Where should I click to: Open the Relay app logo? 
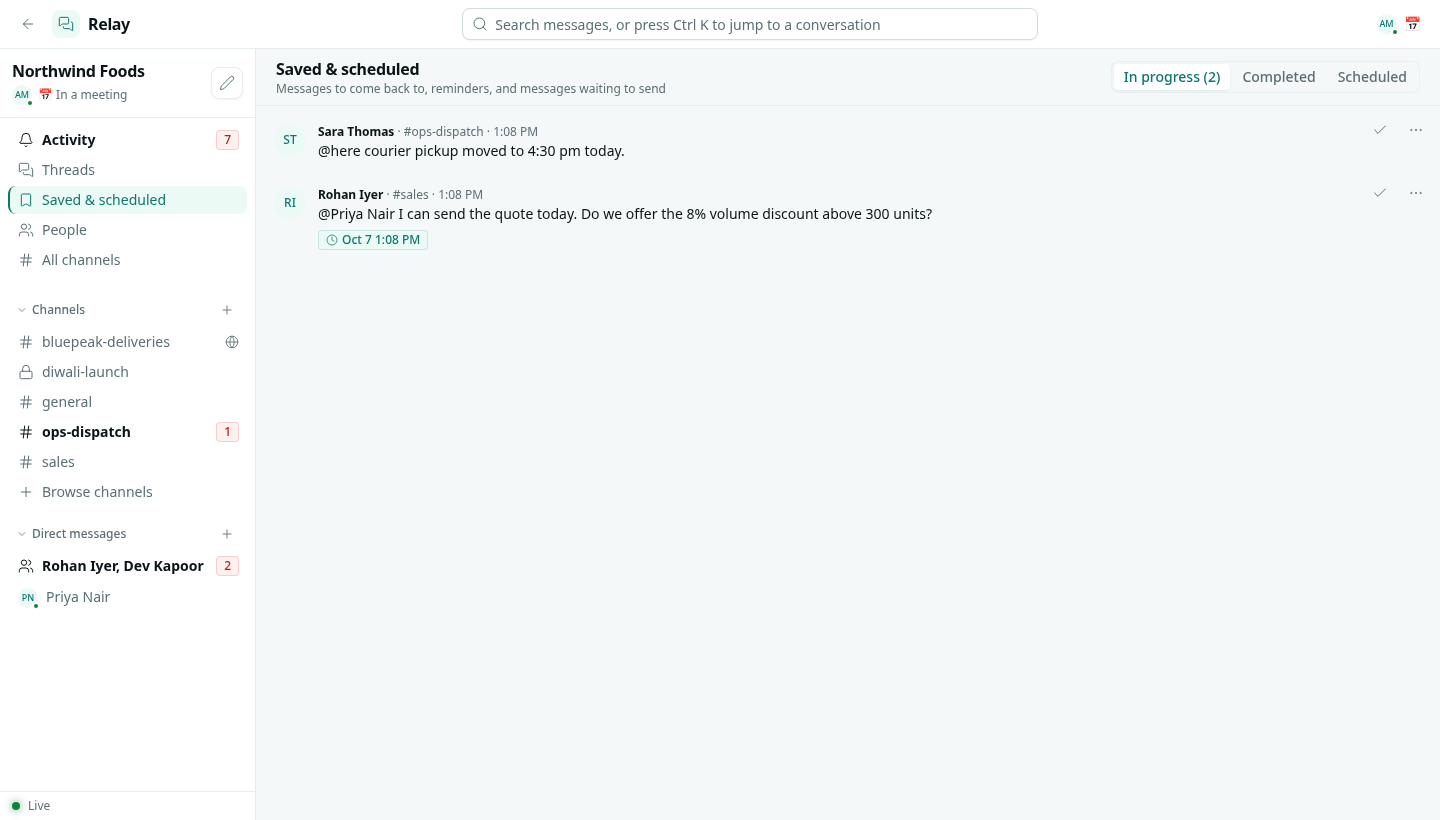tap(66, 24)
